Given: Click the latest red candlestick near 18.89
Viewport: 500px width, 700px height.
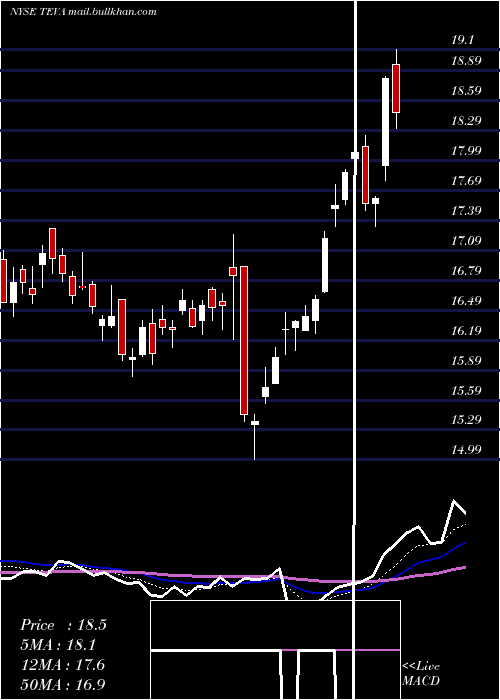Looking at the screenshot, I should tap(396, 88).
